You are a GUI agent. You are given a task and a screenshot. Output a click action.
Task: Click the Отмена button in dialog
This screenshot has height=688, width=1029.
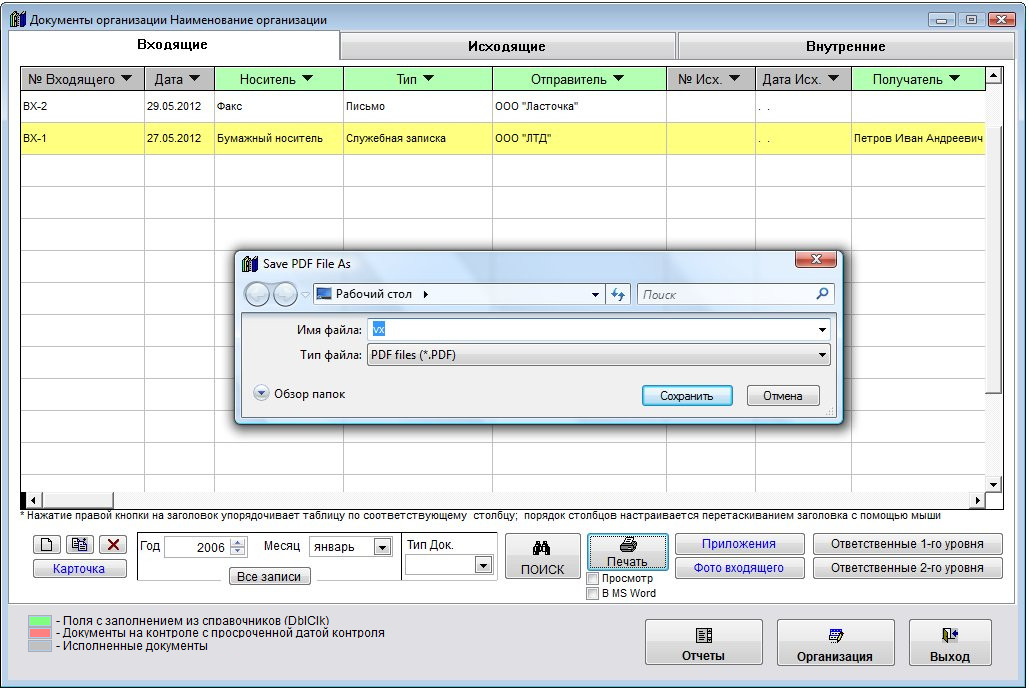(782, 396)
